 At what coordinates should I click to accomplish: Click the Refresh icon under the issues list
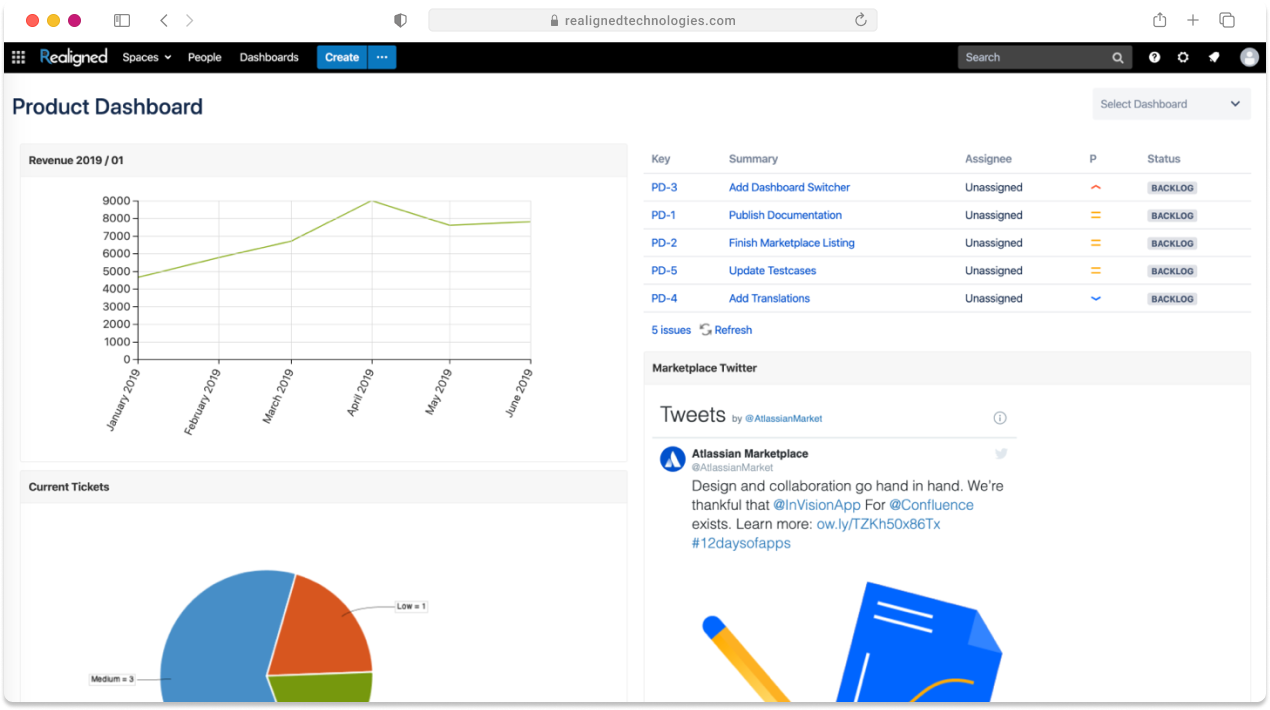pos(706,329)
